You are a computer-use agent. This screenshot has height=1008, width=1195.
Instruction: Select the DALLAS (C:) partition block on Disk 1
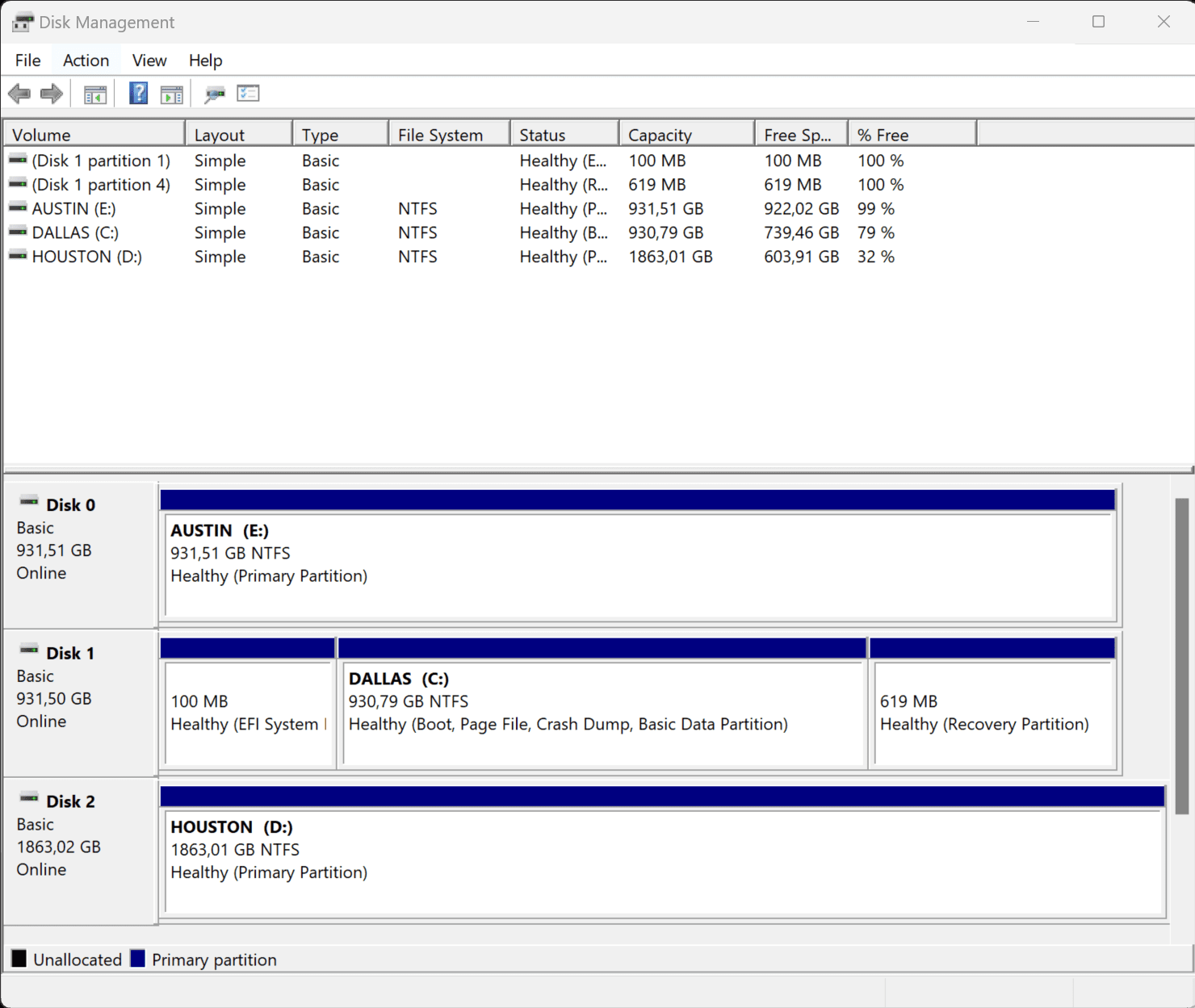point(602,704)
